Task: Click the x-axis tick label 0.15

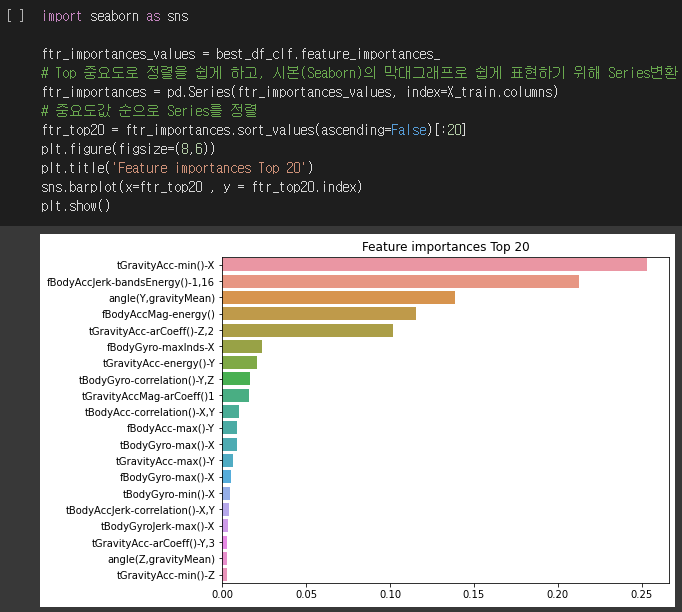Action: coord(474,594)
